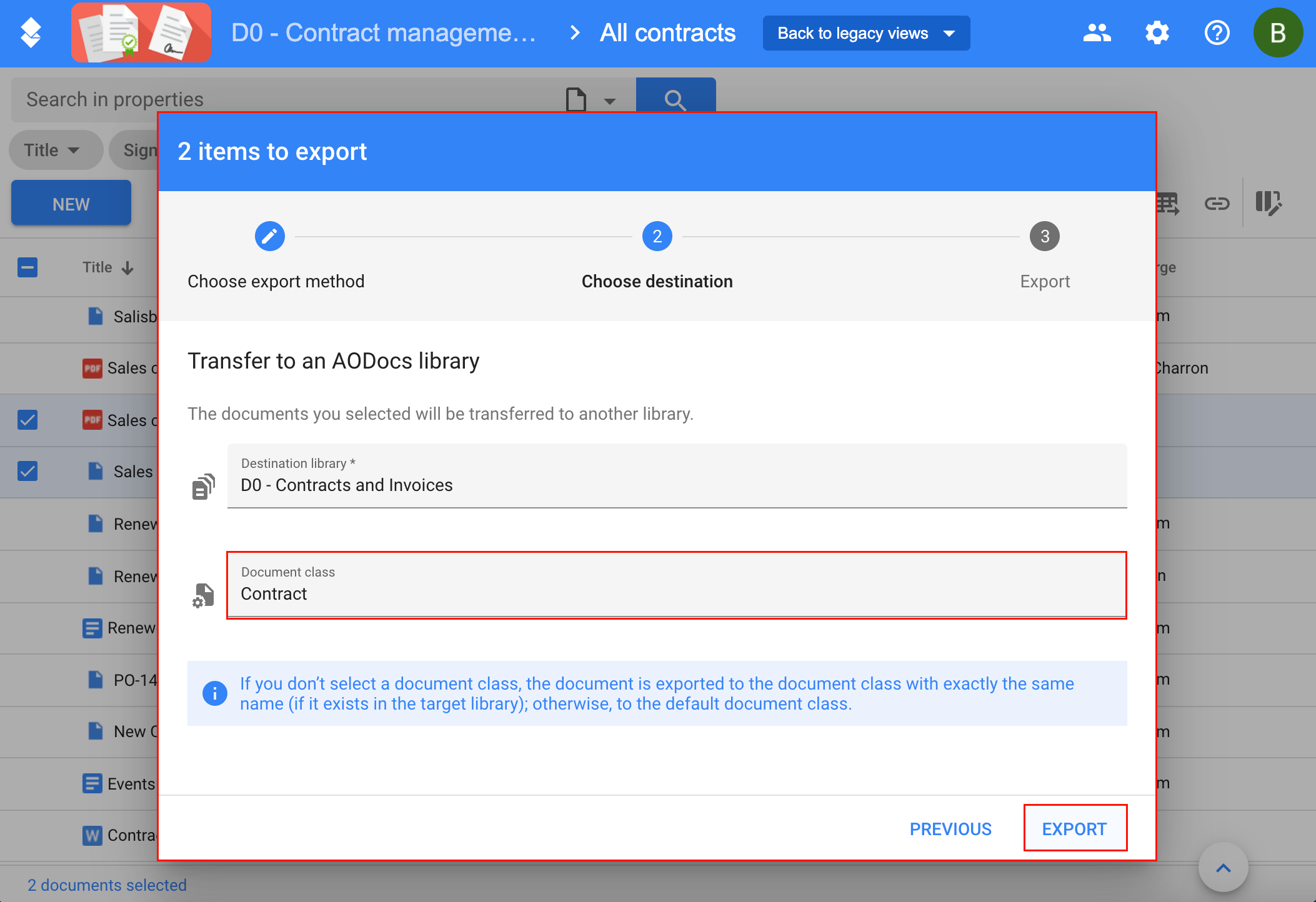Screen dimensions: 1316x902
Task: Click the Search in properties field
Action: click(x=287, y=99)
